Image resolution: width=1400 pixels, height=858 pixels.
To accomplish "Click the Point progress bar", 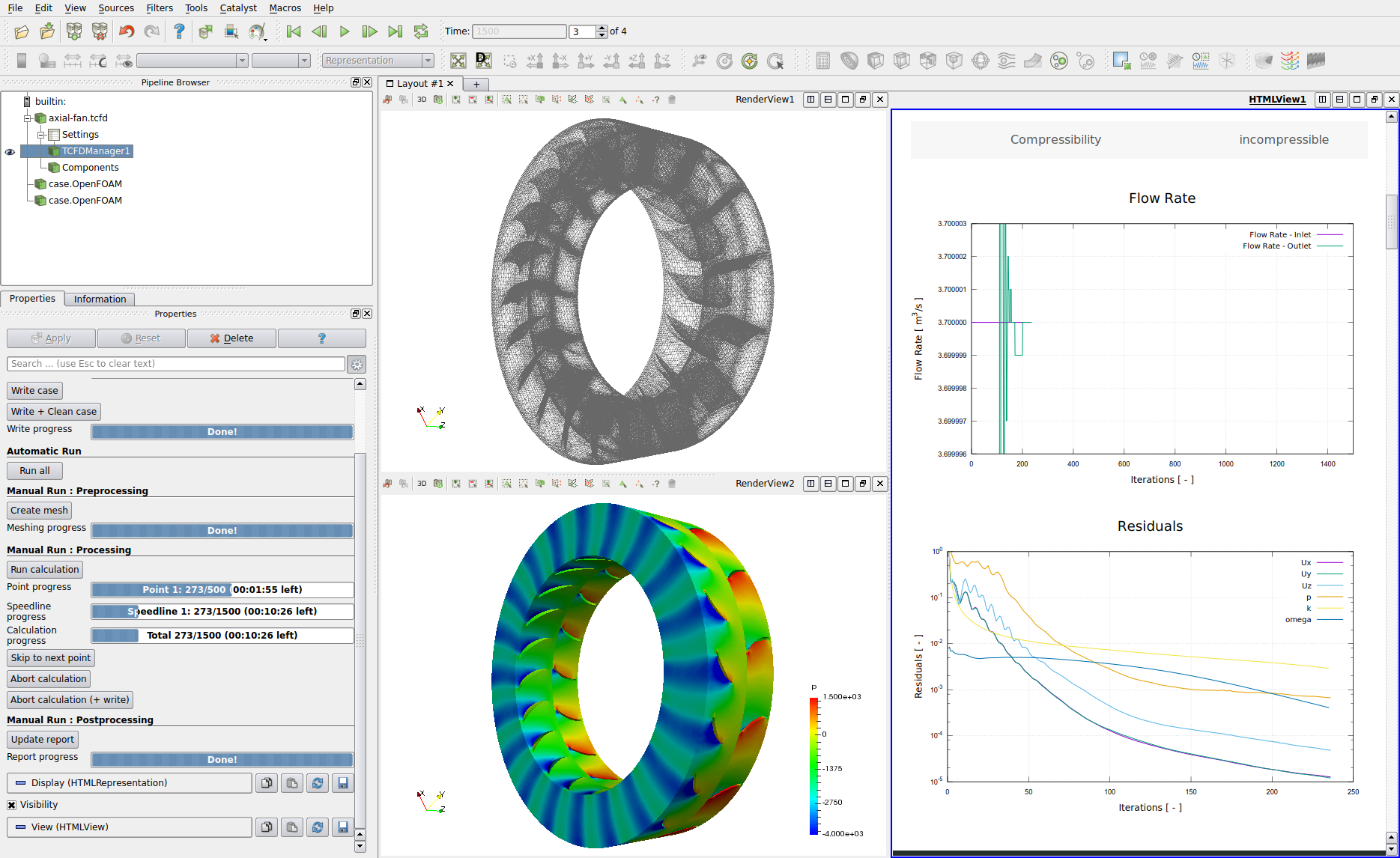I will click(222, 590).
